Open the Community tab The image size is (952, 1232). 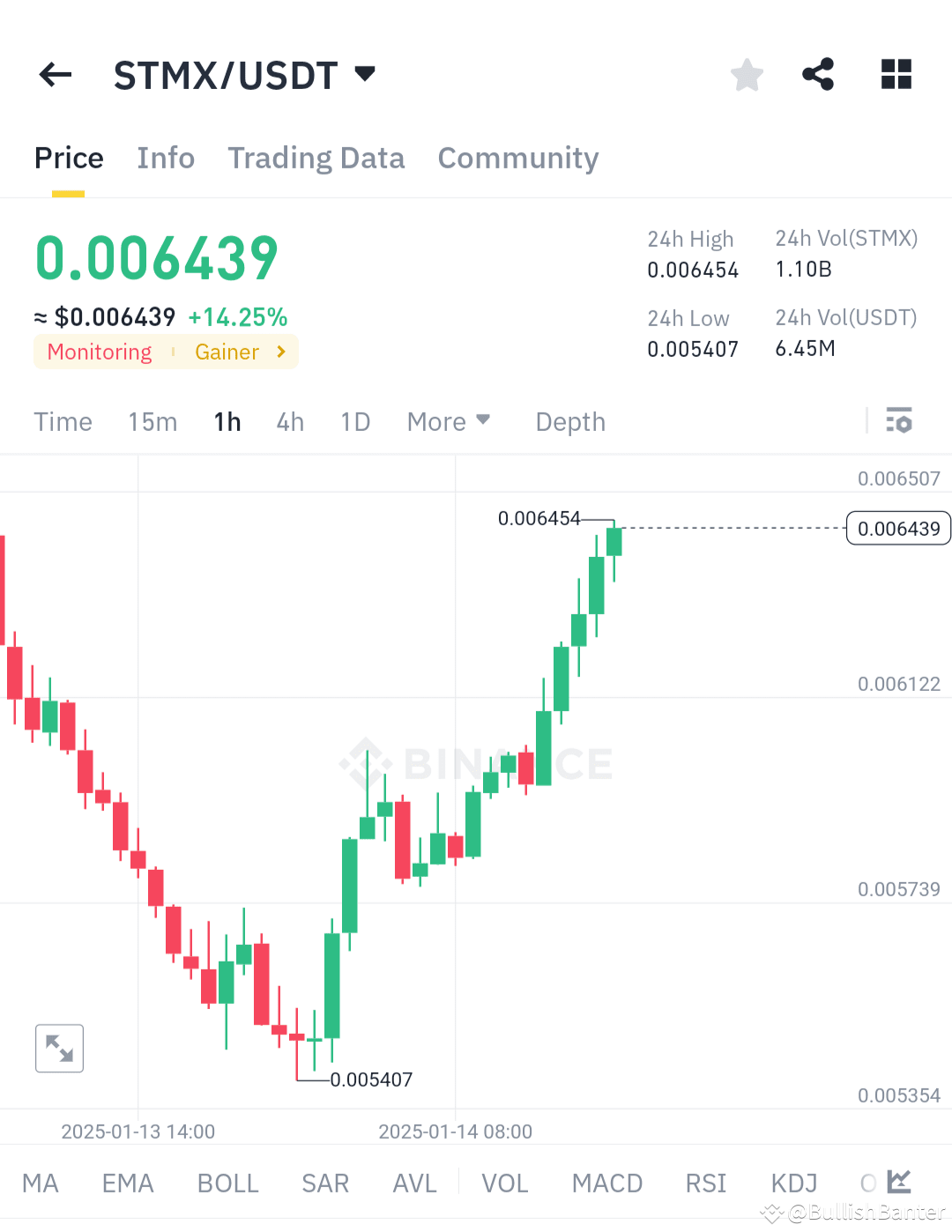pyautogui.click(x=517, y=158)
